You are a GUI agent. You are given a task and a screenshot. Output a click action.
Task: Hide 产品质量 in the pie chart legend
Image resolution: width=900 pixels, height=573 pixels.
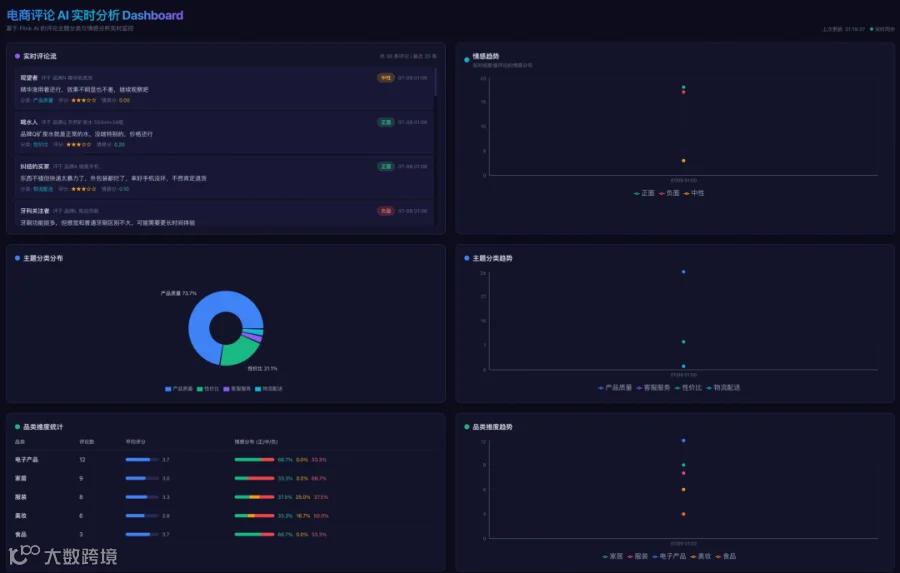click(179, 389)
